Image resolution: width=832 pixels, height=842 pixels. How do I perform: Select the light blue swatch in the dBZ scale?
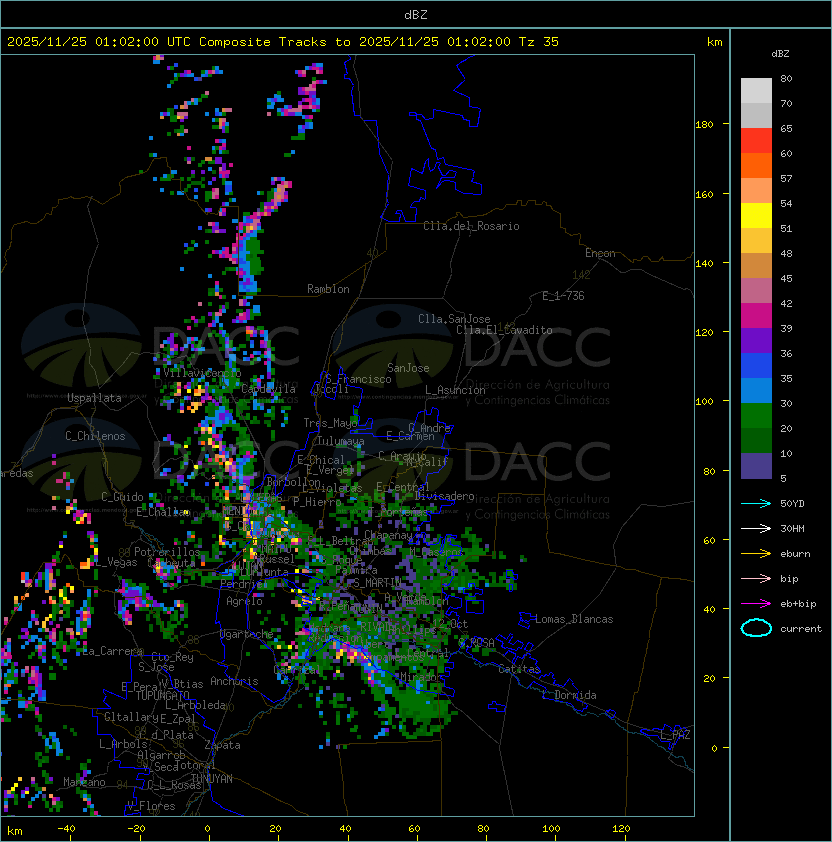pyautogui.click(x=756, y=391)
